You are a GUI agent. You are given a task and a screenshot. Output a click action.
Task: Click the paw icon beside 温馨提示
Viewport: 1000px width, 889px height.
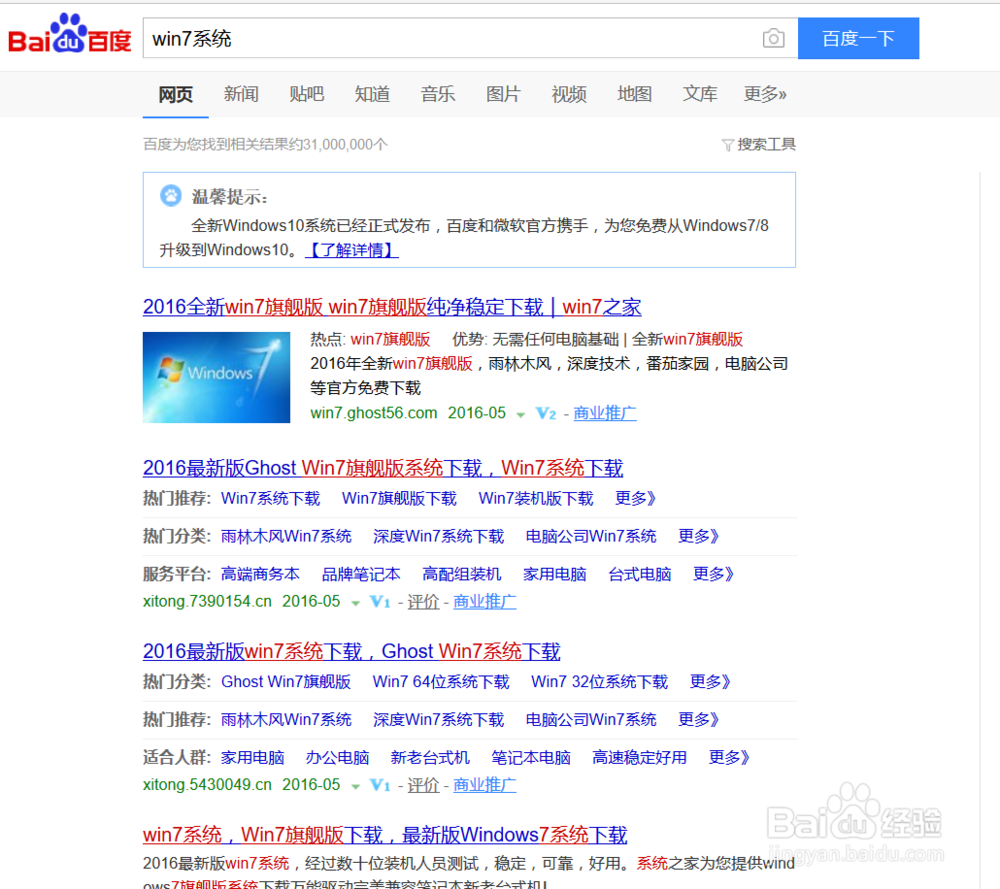click(x=170, y=196)
